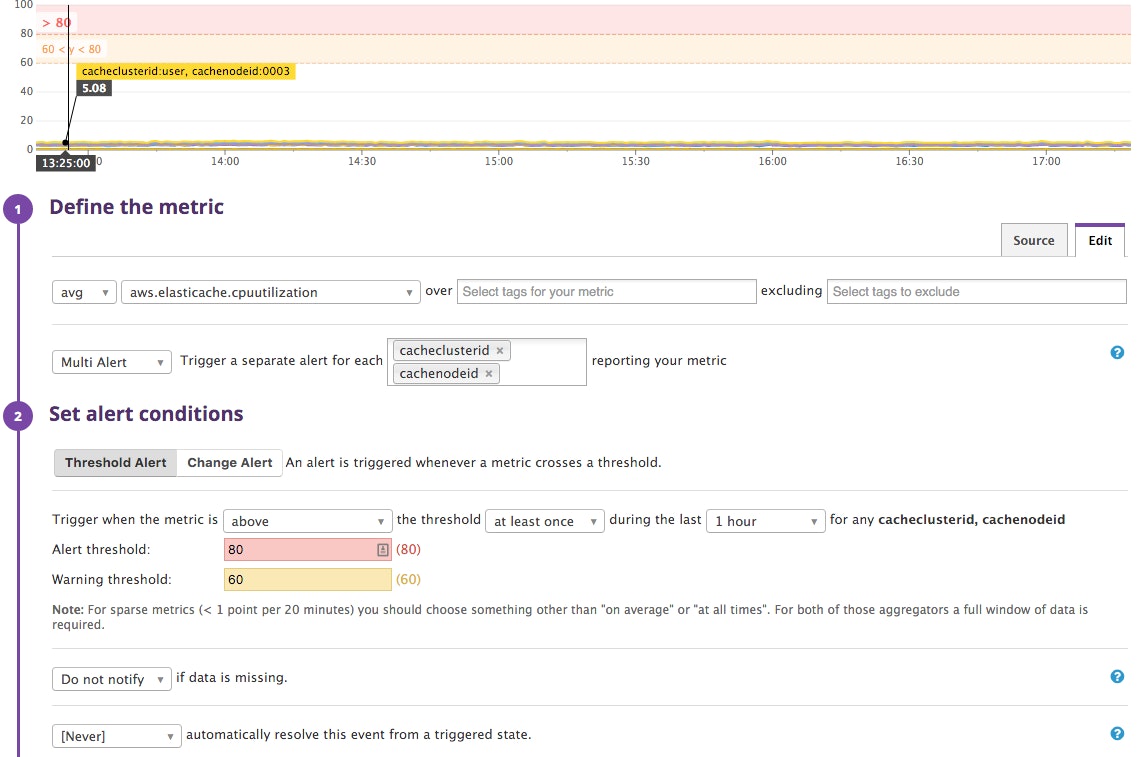This screenshot has width=1146, height=757.
Task: Expand the Multi Alert dropdown
Action: point(111,362)
